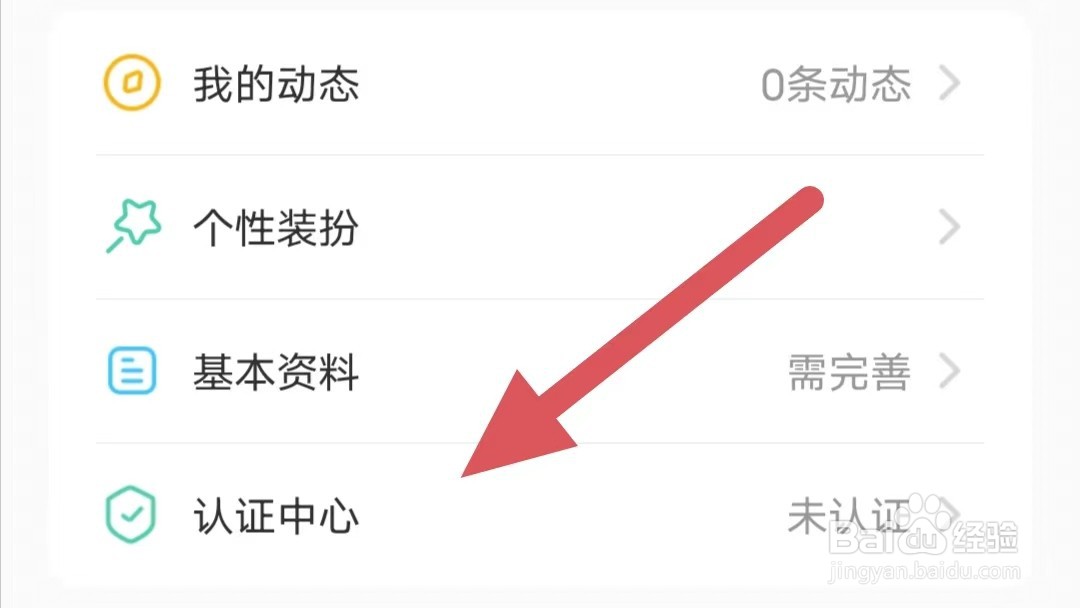
Task: Expand 个性装扮 using its right chevron
Action: pyautogui.click(x=950, y=227)
